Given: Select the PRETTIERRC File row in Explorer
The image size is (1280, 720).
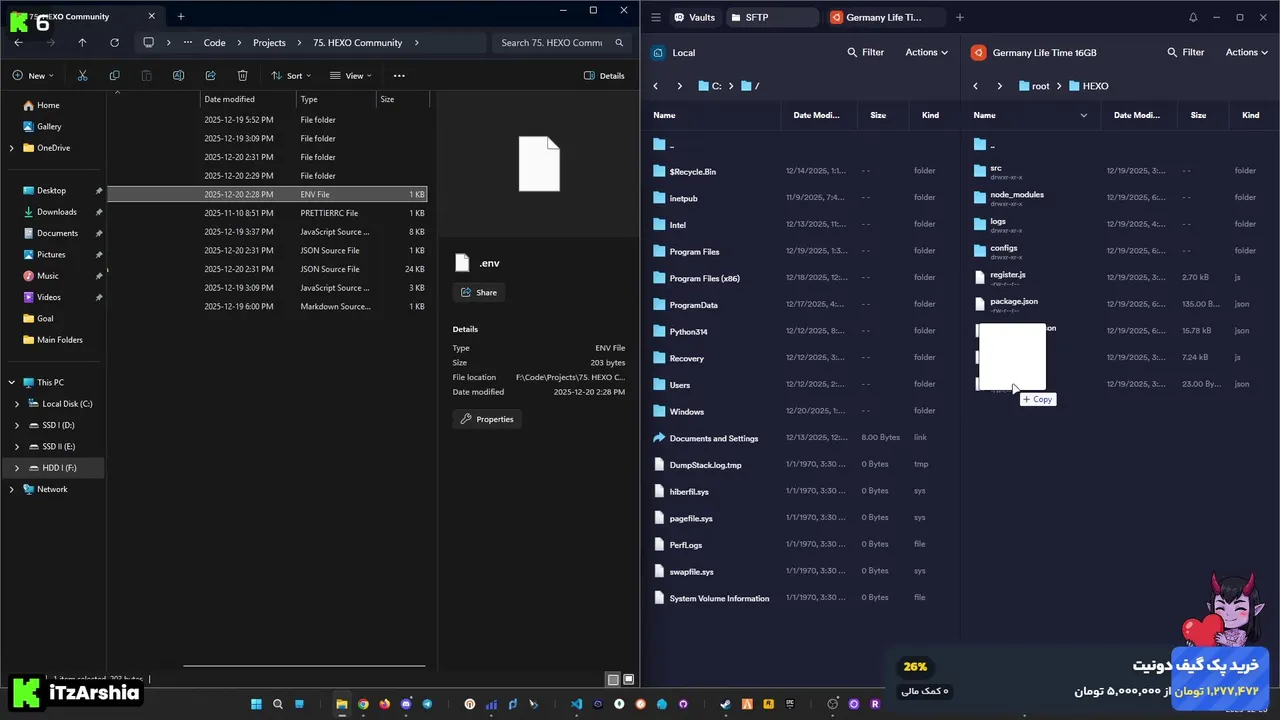Looking at the screenshot, I should 267,213.
